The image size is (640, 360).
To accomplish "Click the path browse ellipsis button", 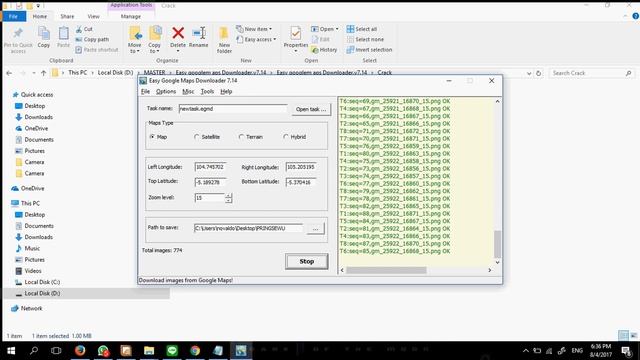I will coord(316,229).
